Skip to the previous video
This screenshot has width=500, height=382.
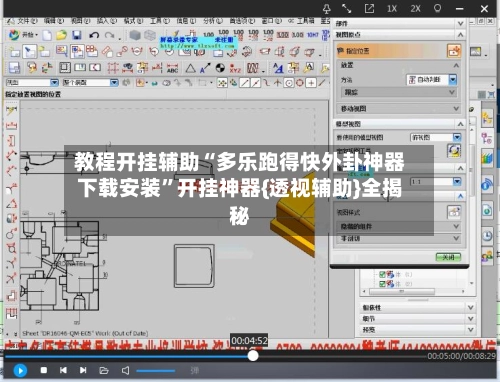click(x=63, y=370)
